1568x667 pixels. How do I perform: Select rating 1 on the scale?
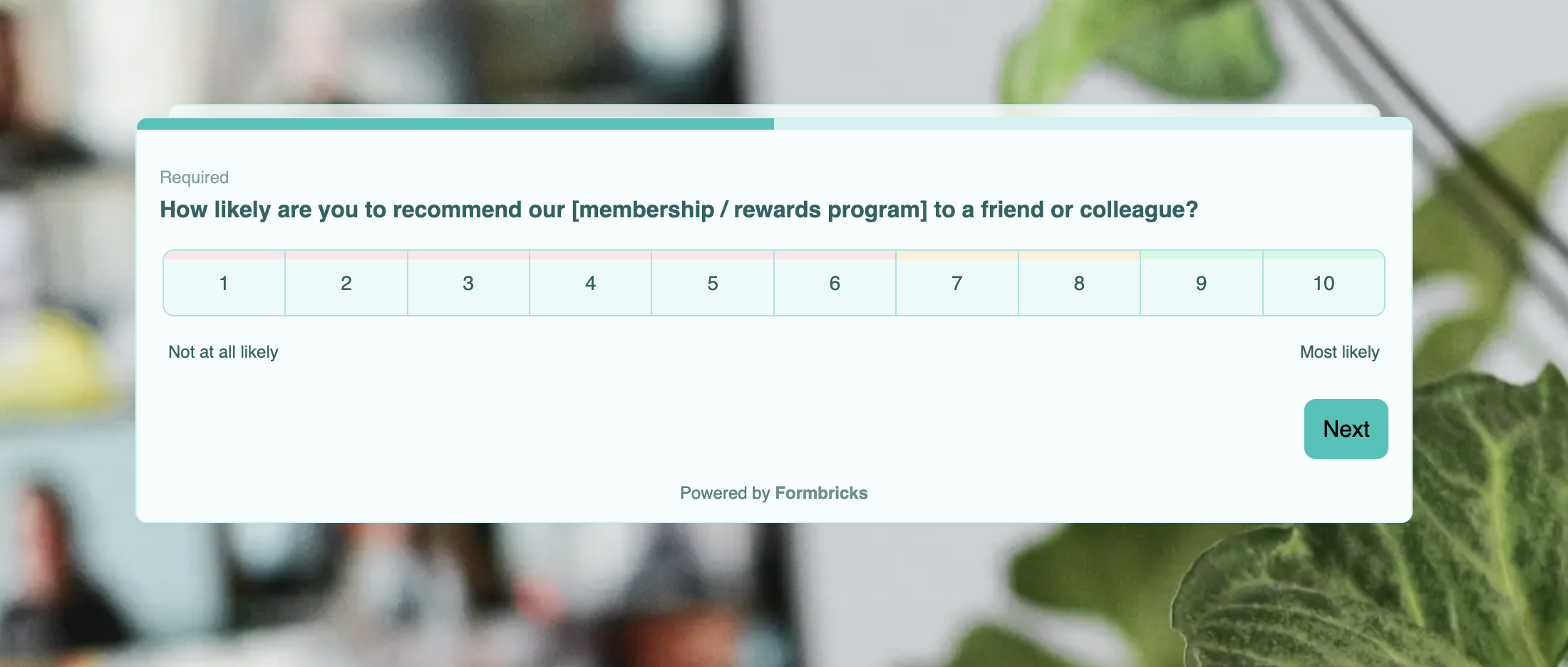click(224, 284)
